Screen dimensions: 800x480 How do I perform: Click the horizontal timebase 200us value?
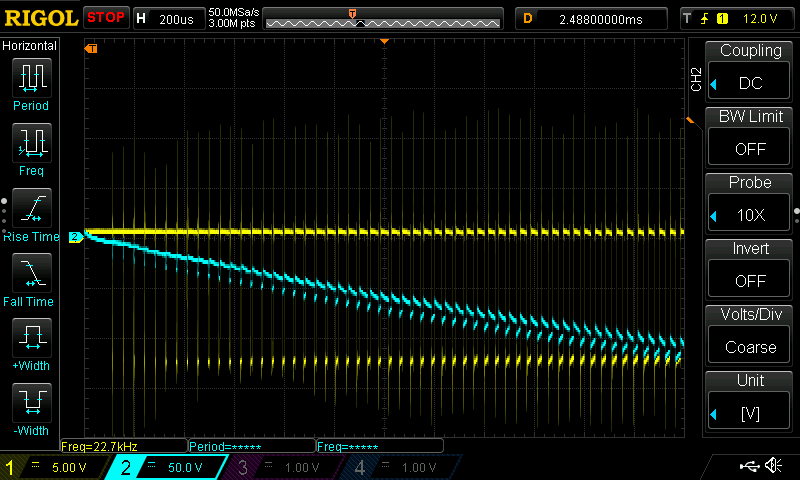(176, 19)
